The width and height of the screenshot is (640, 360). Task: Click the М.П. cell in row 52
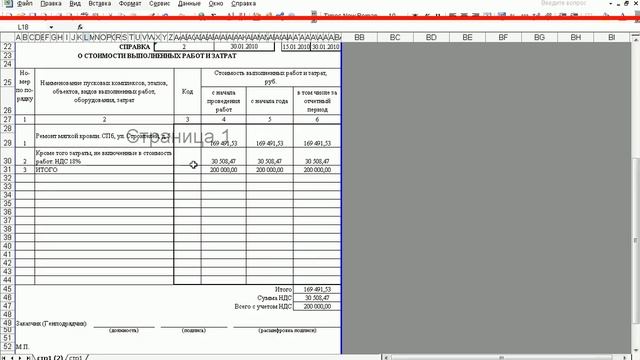[22, 346]
